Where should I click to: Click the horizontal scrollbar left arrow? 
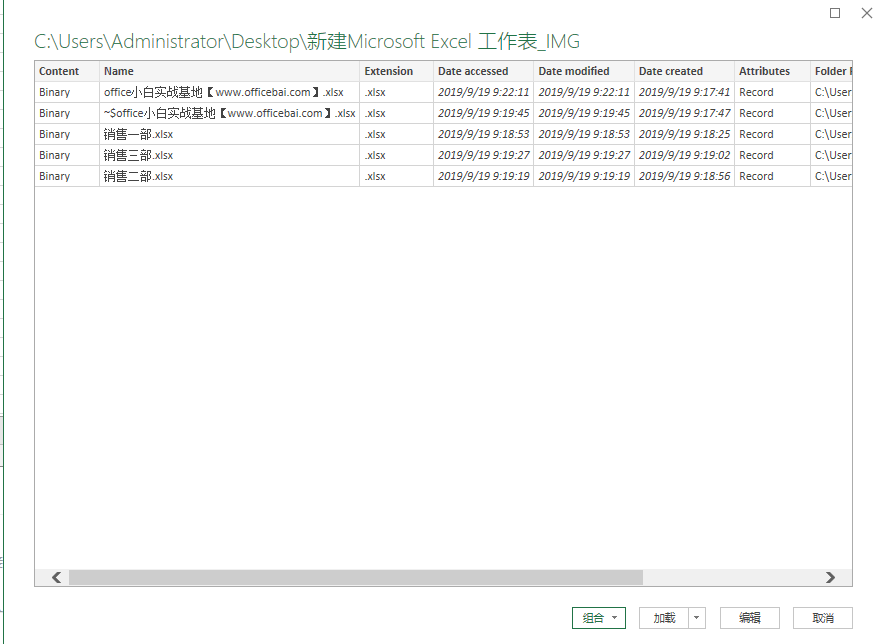click(57, 577)
